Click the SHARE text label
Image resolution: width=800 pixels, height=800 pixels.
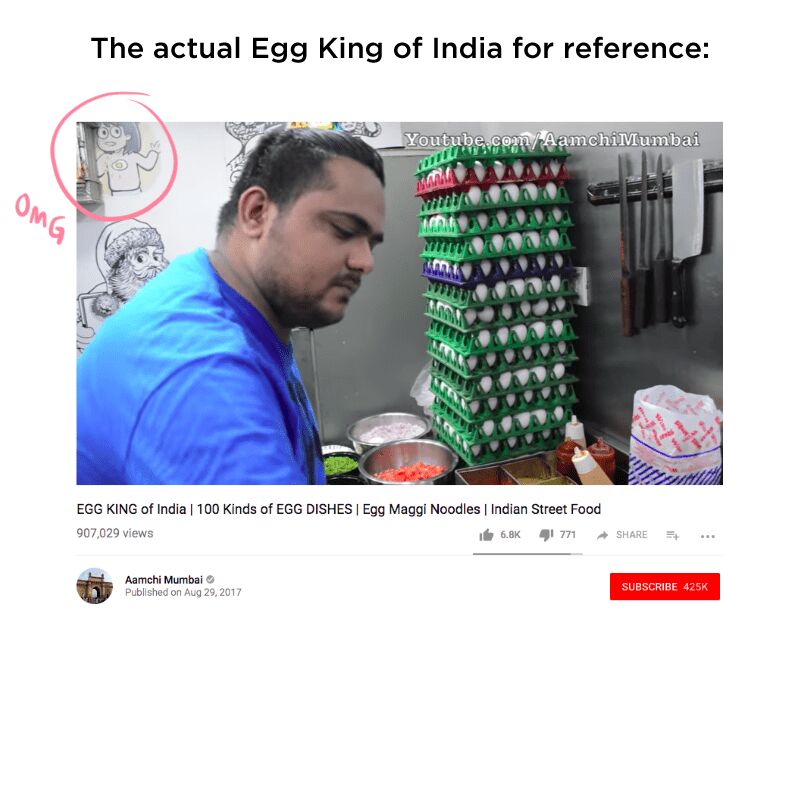click(632, 535)
